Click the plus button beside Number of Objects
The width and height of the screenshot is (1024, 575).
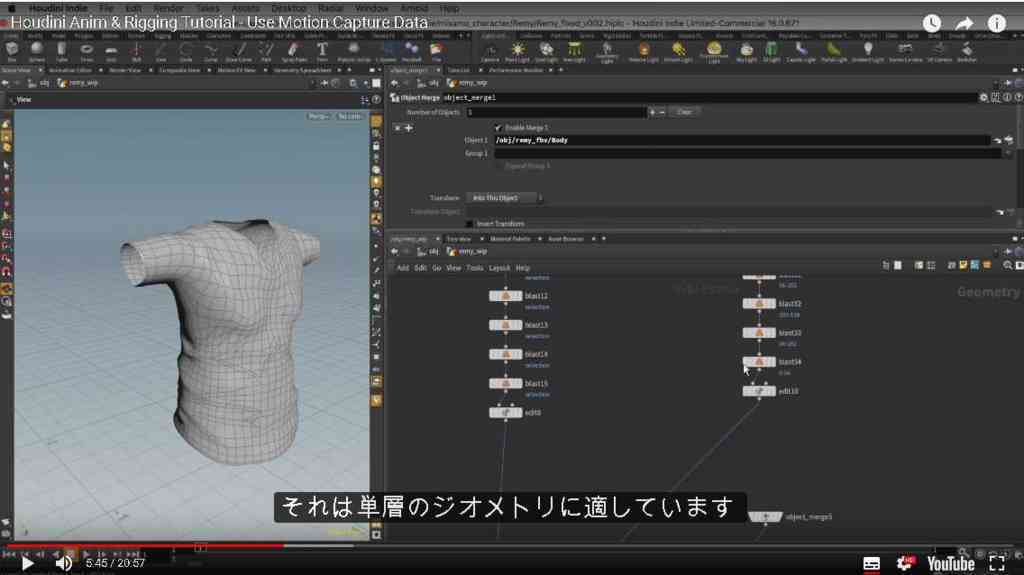[652, 112]
